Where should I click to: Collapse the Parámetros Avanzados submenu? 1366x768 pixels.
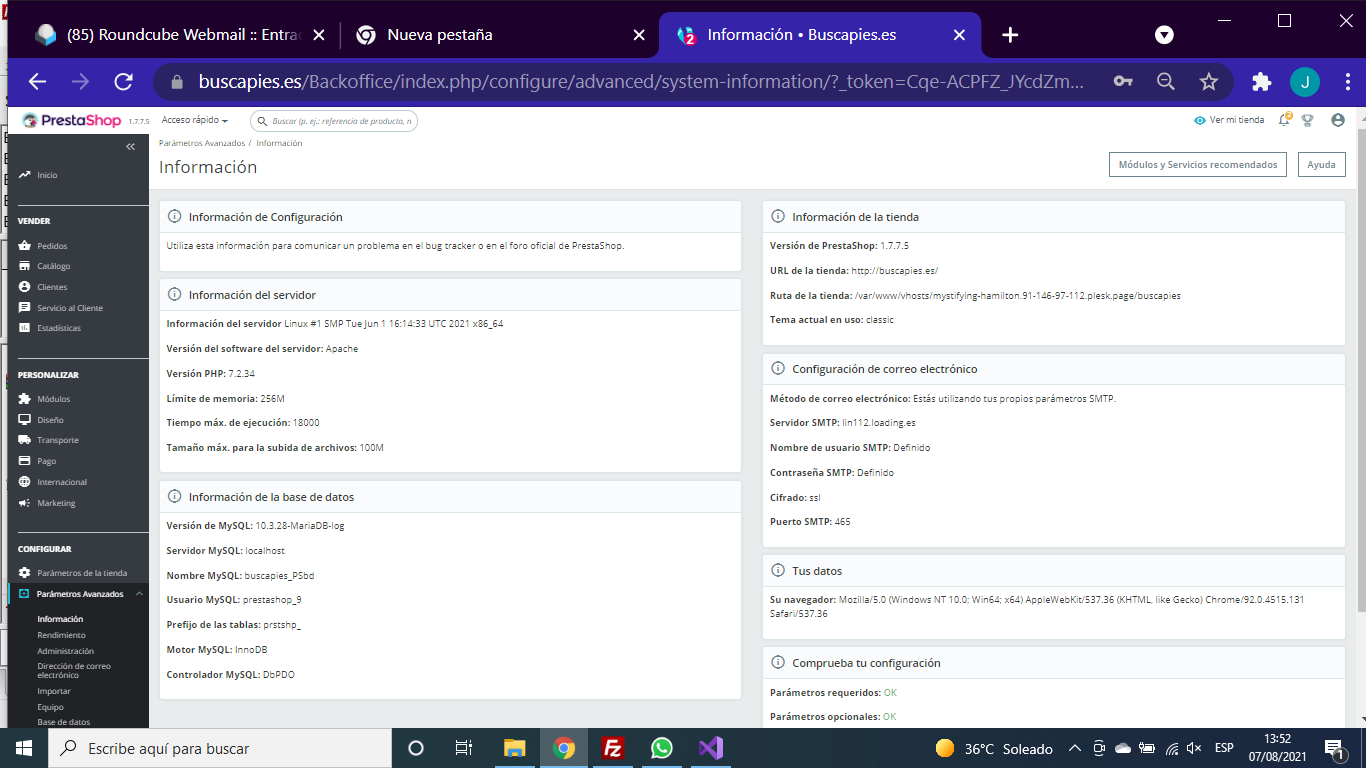[x=139, y=594]
